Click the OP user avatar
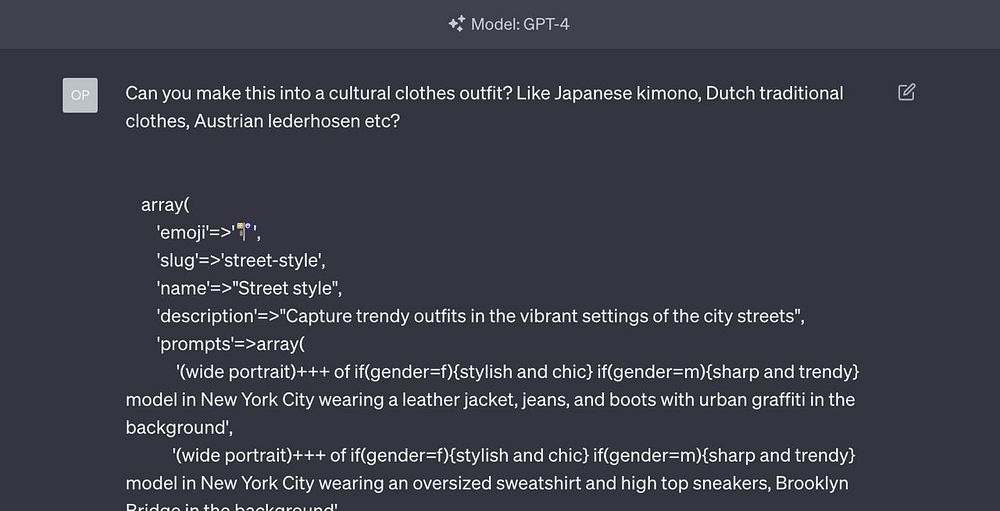This screenshot has height=511, width=1000. [x=80, y=95]
